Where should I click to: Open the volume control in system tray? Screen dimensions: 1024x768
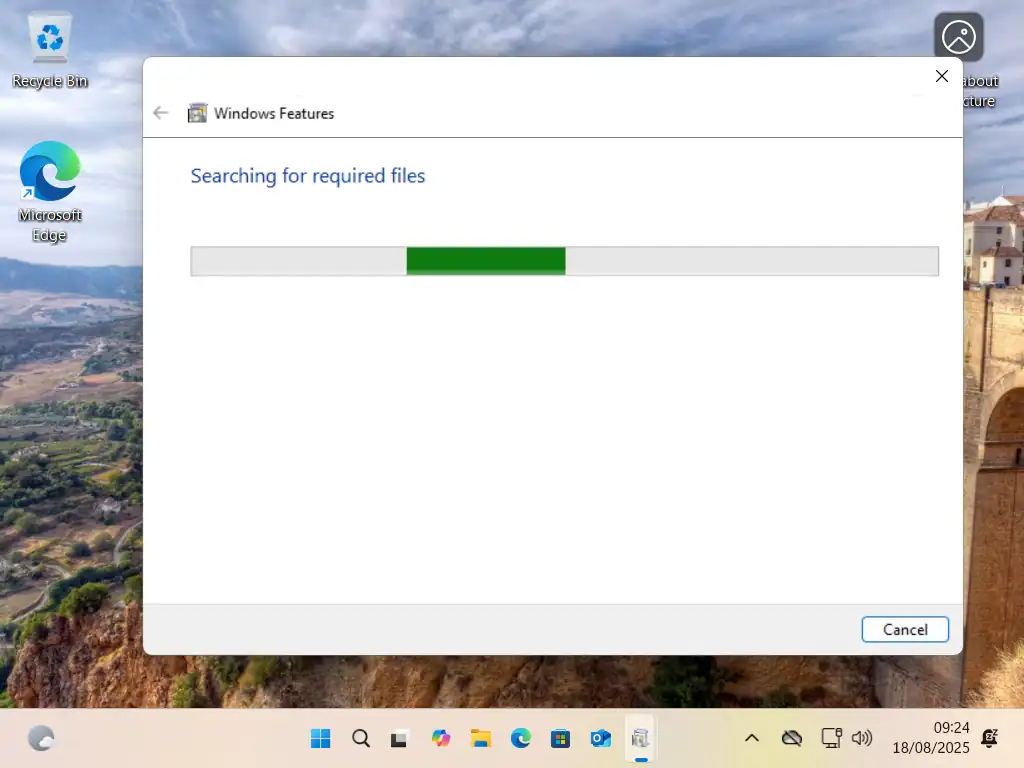pos(861,739)
